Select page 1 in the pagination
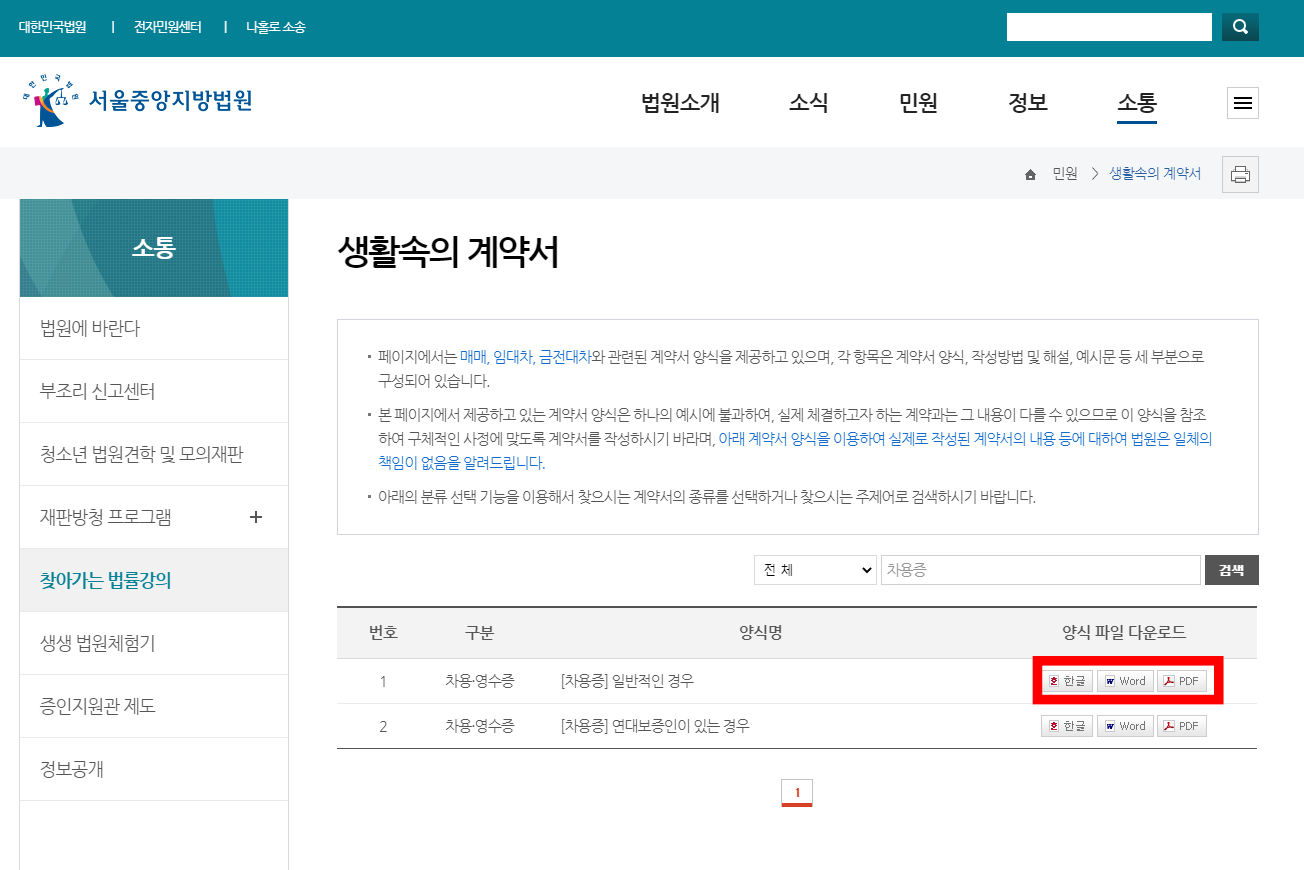1304x870 pixels. pyautogui.click(x=798, y=791)
